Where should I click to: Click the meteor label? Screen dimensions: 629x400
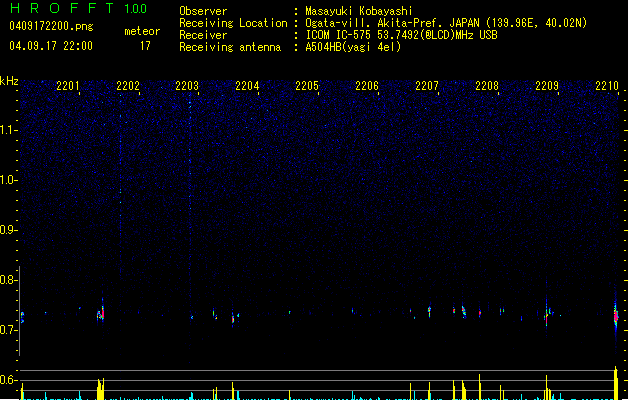(x=142, y=31)
